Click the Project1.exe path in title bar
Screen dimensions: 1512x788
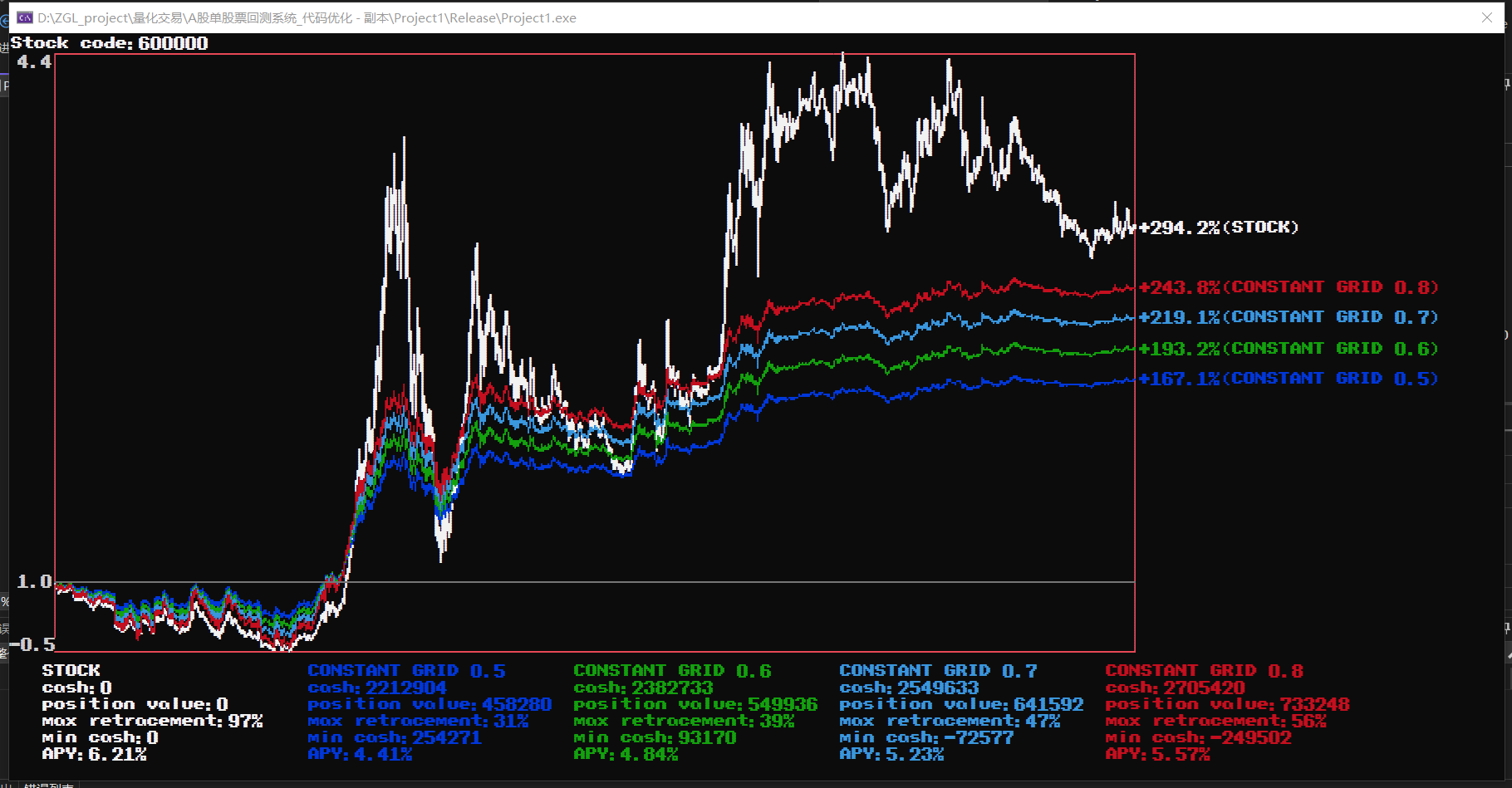click(x=307, y=17)
